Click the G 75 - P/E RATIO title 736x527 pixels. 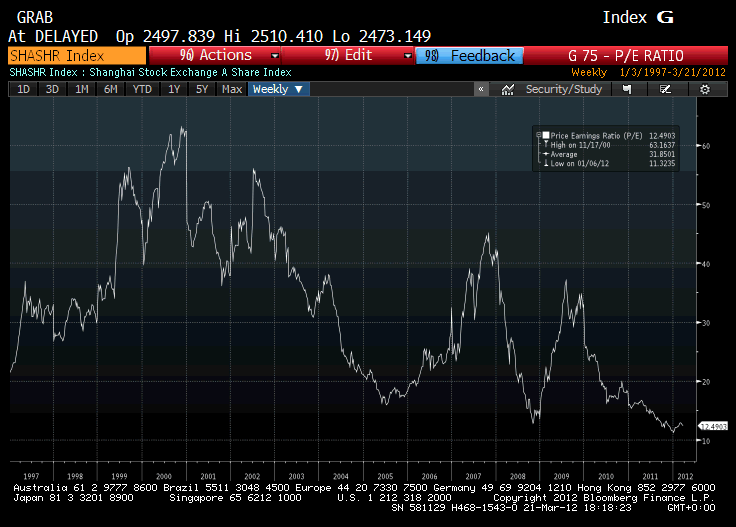point(625,56)
